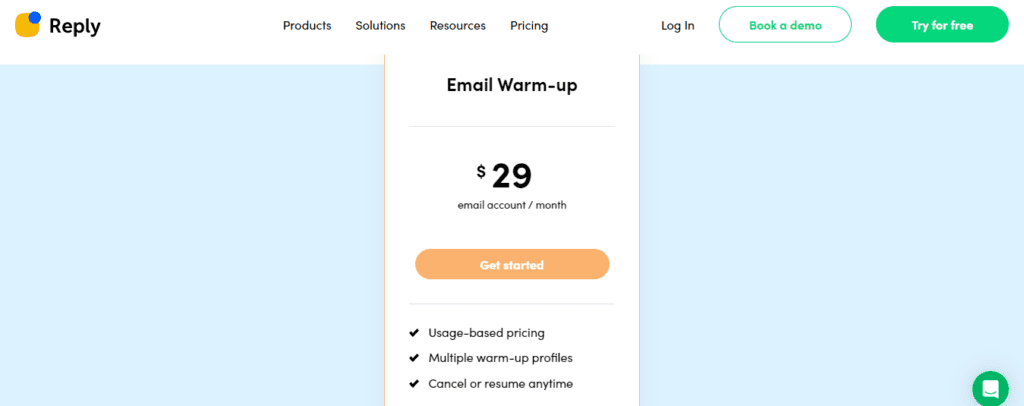The height and width of the screenshot is (406, 1024).
Task: Click the email account / month label
Action: coord(512,205)
